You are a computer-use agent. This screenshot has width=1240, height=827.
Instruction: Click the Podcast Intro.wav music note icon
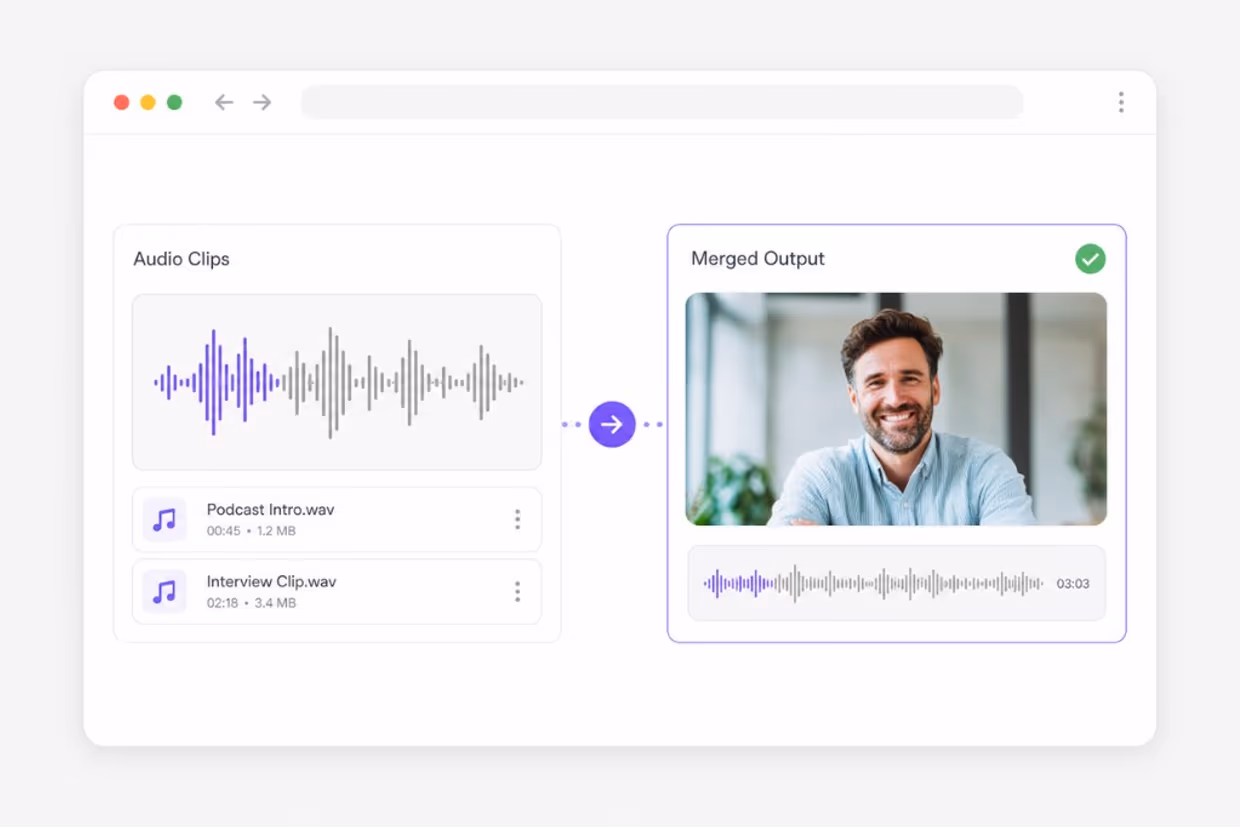click(164, 520)
